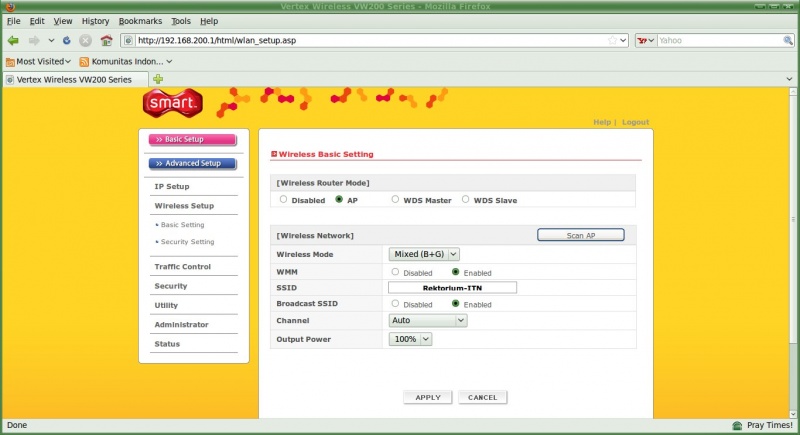Open the Tools menu
800x435 pixels.
180,21
